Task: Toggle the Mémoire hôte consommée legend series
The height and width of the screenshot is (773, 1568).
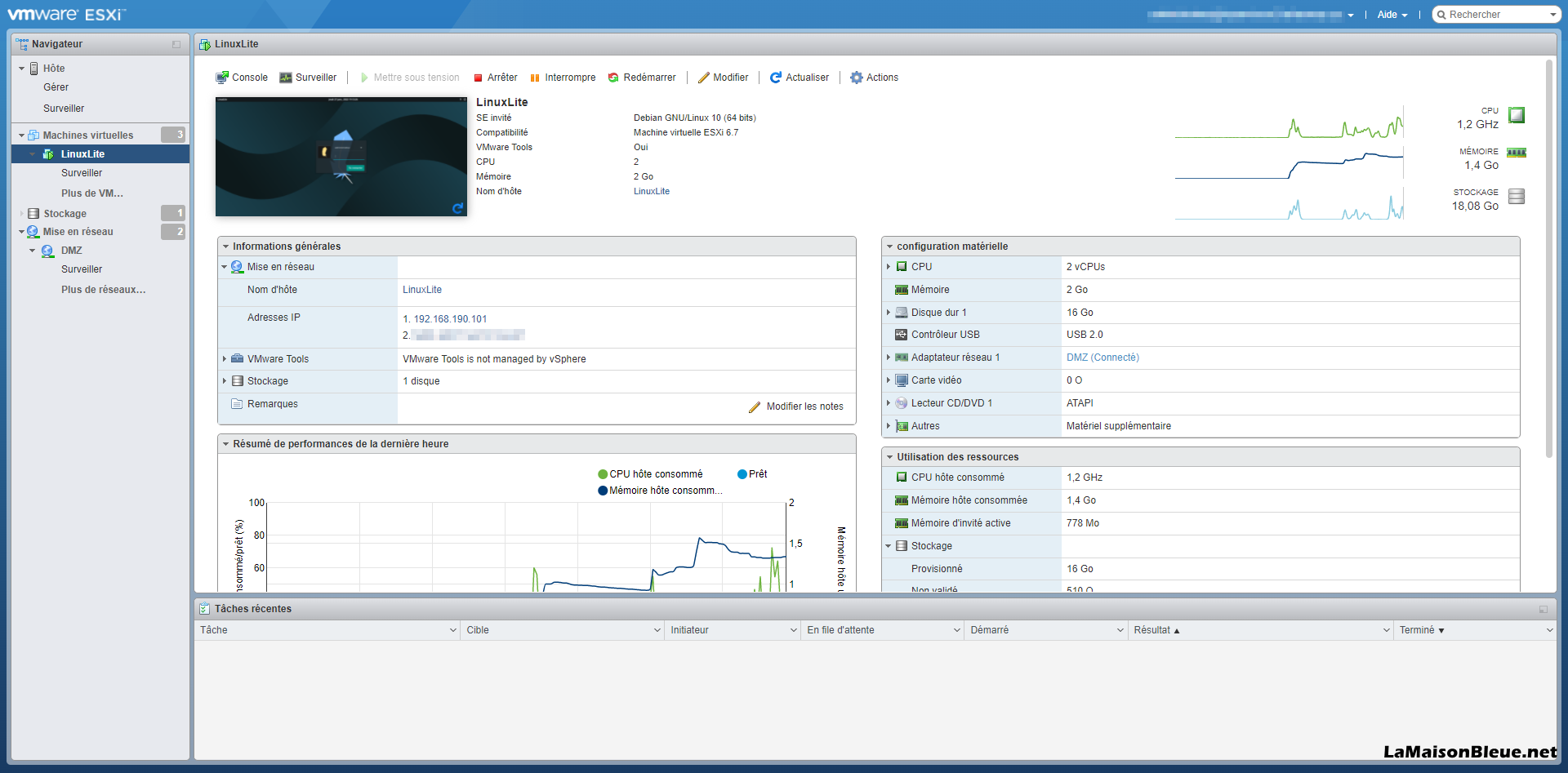Action: (x=660, y=491)
